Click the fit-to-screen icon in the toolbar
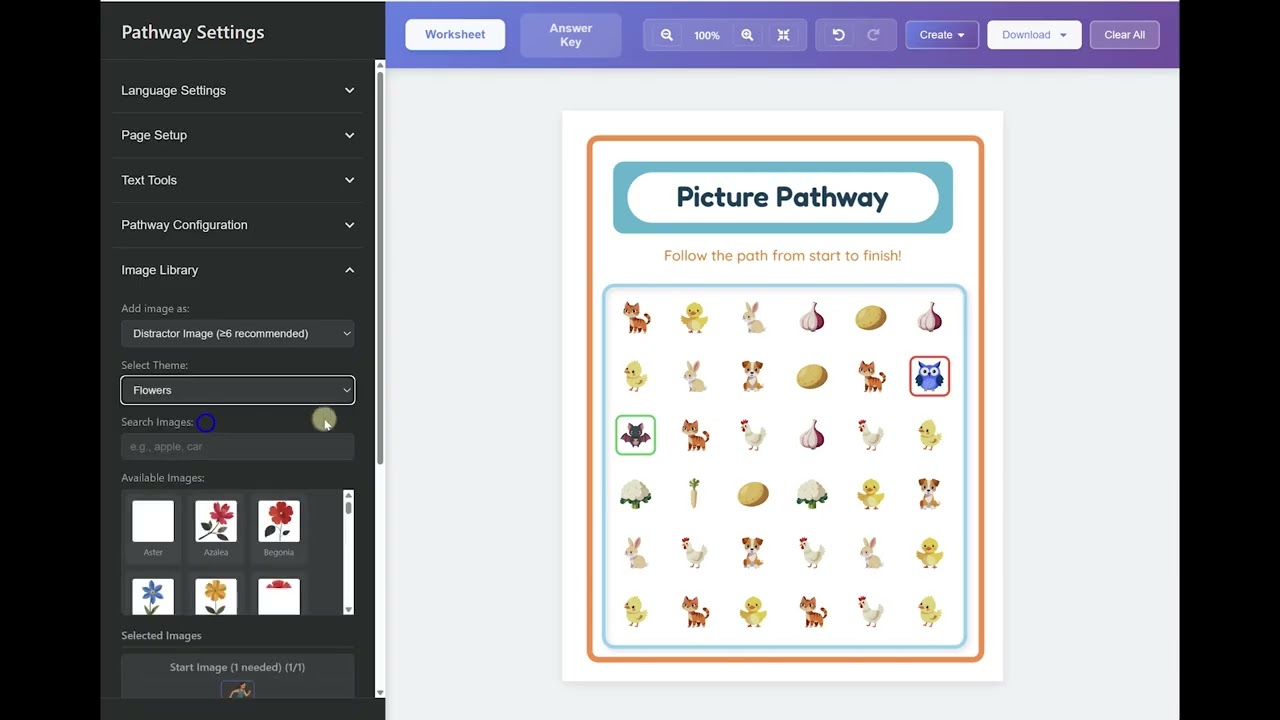Viewport: 1280px width, 720px height. pyautogui.click(x=784, y=35)
